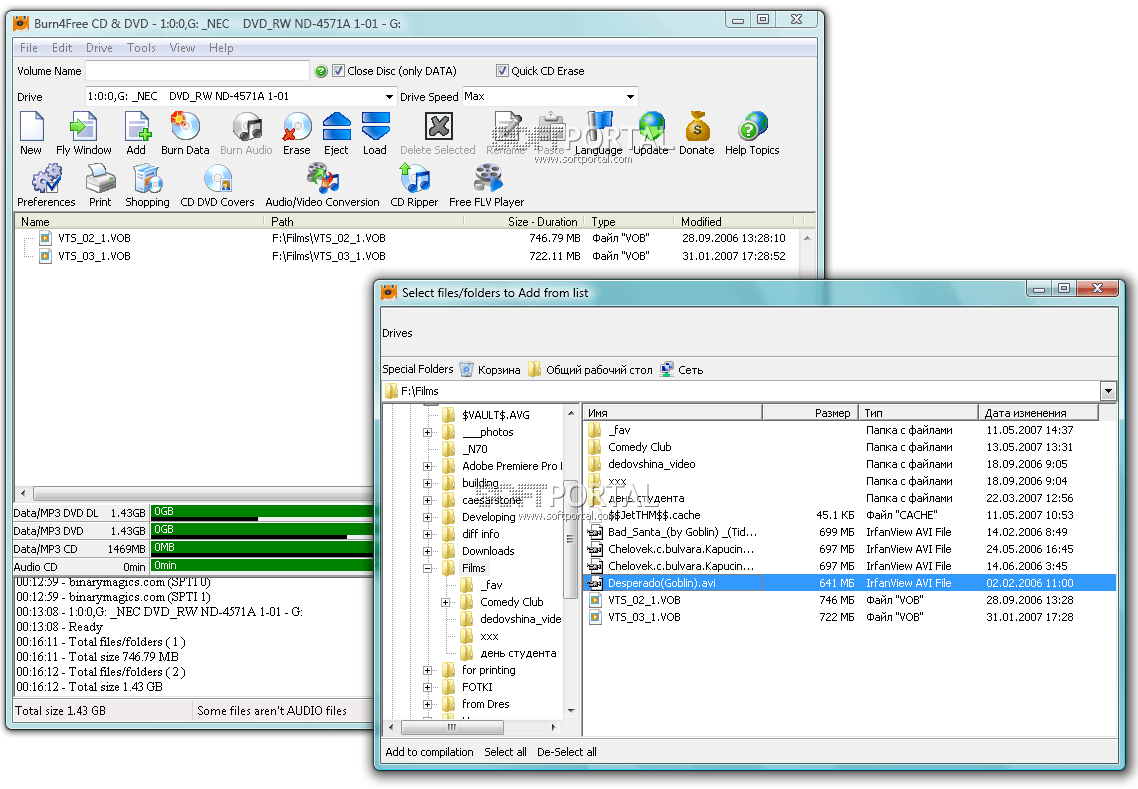
Task: Open the Drive selection dropdown
Action: pyautogui.click(x=390, y=97)
